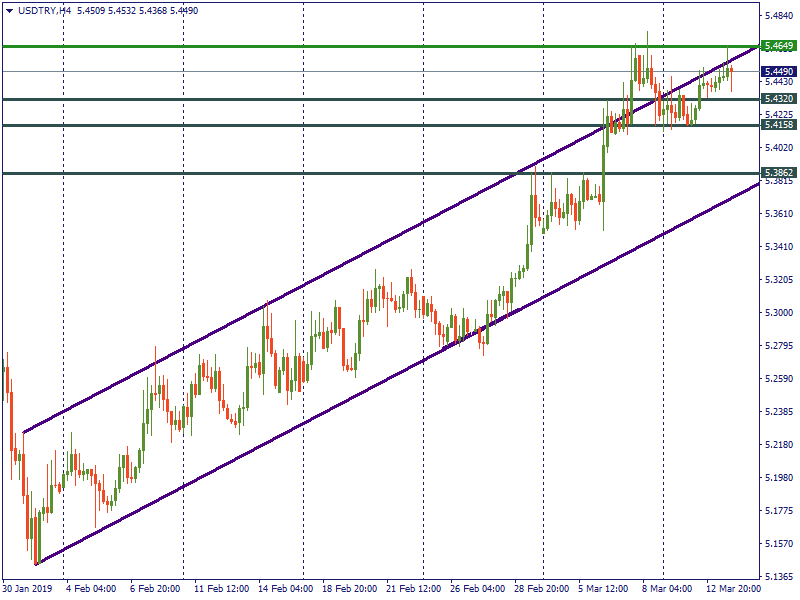The height and width of the screenshot is (600, 800).
Task: Click the 5.4320 level price label
Action: (x=777, y=99)
